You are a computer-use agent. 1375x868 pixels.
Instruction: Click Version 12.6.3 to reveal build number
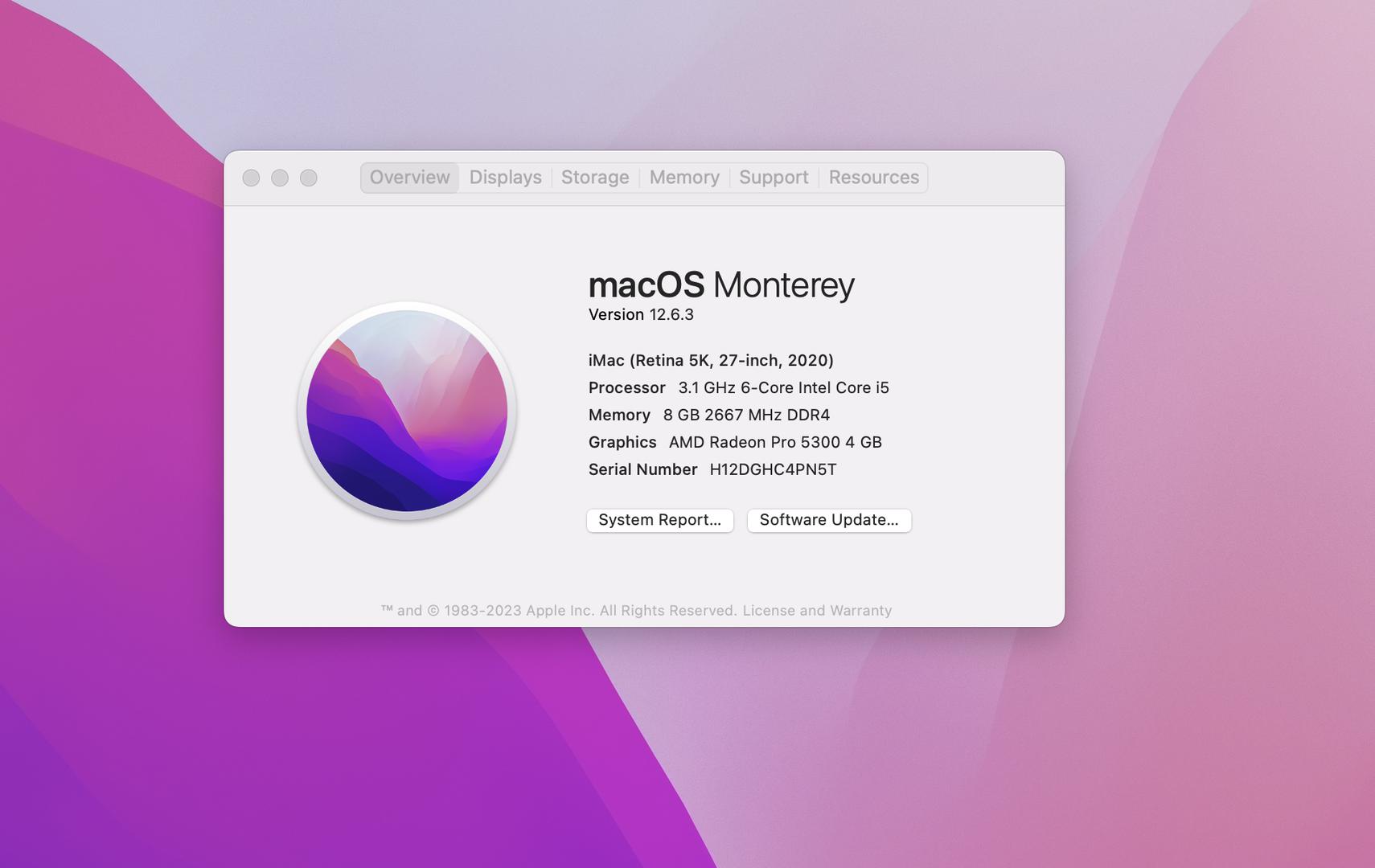click(x=641, y=315)
